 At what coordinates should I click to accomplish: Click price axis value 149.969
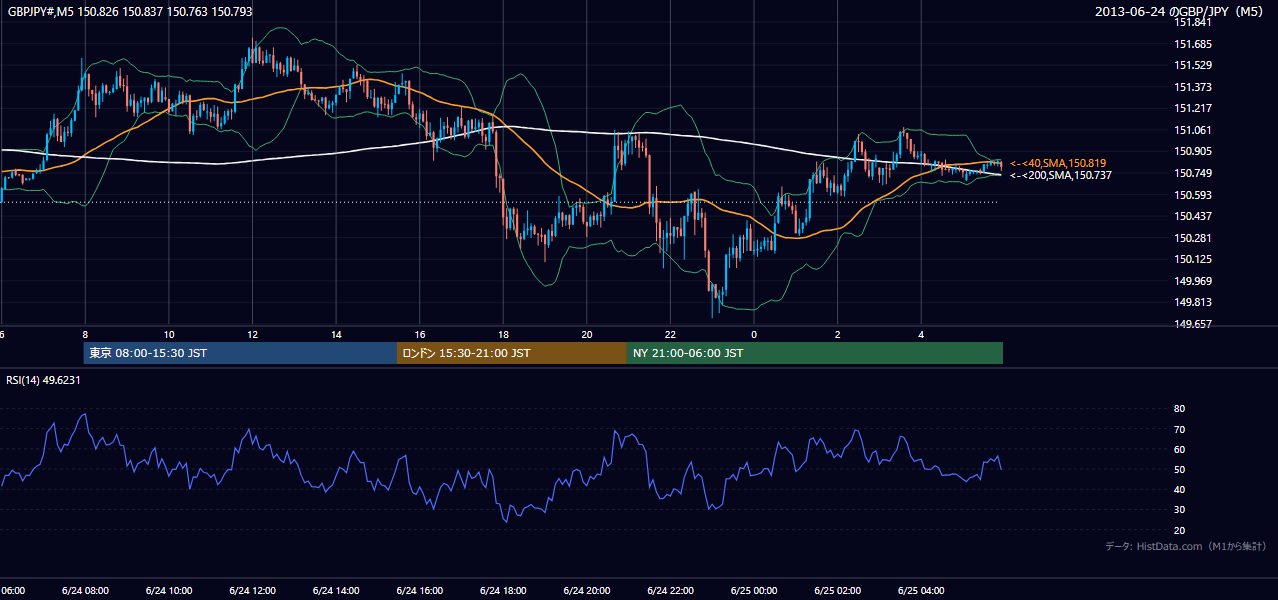point(1194,281)
